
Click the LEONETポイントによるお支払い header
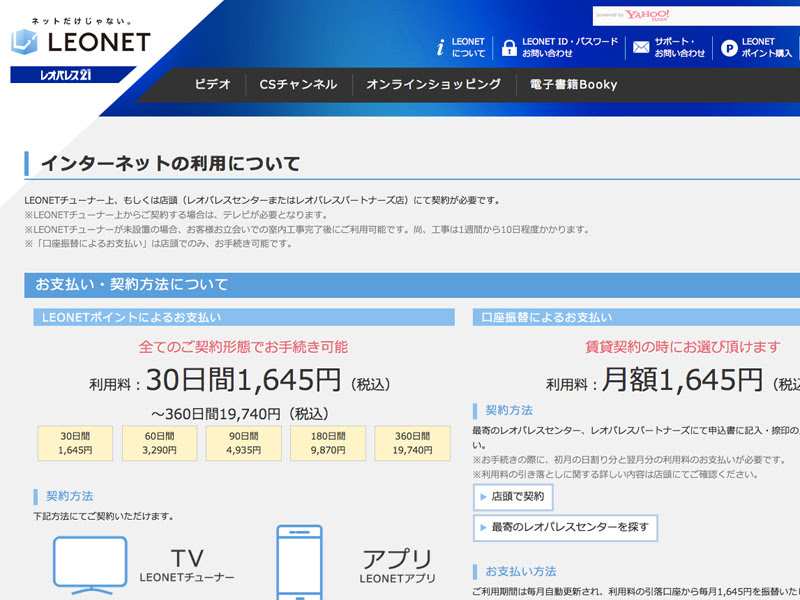point(244,317)
